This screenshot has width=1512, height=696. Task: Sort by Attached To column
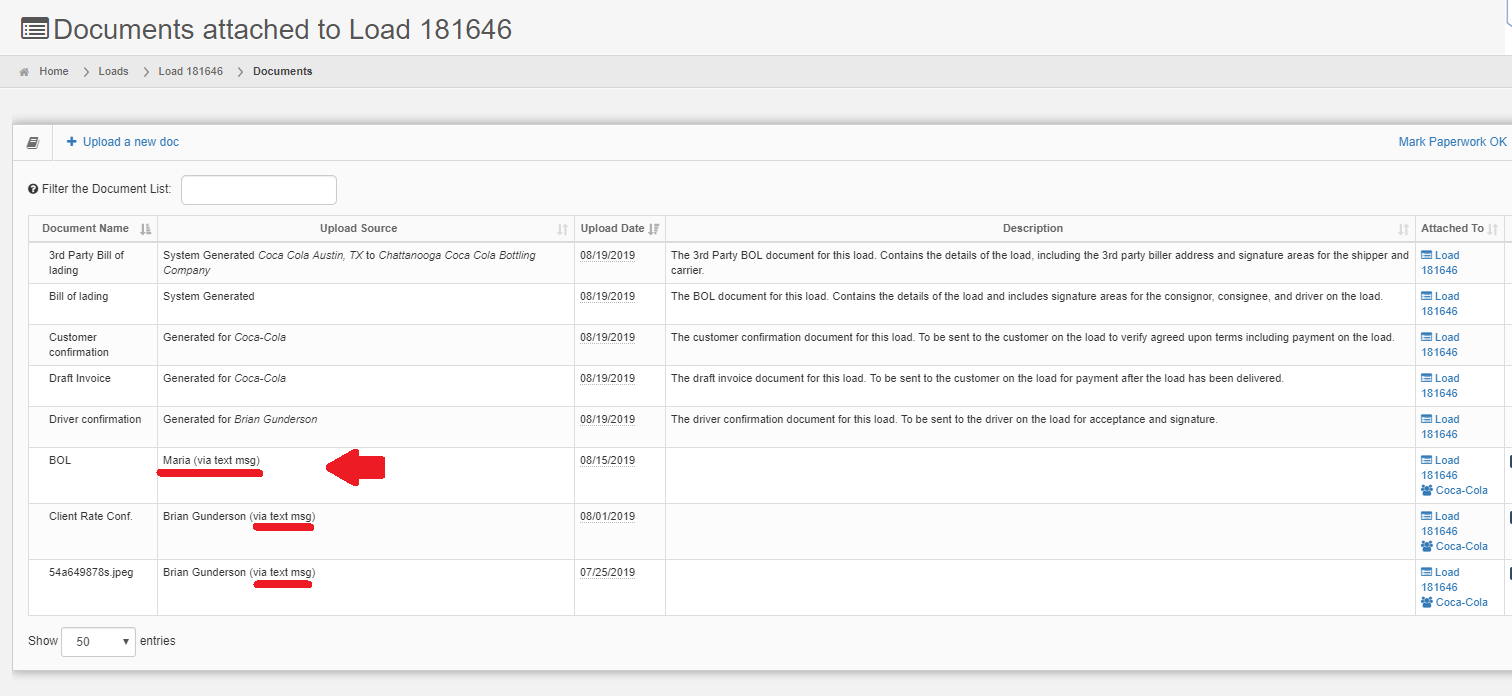coord(1459,229)
